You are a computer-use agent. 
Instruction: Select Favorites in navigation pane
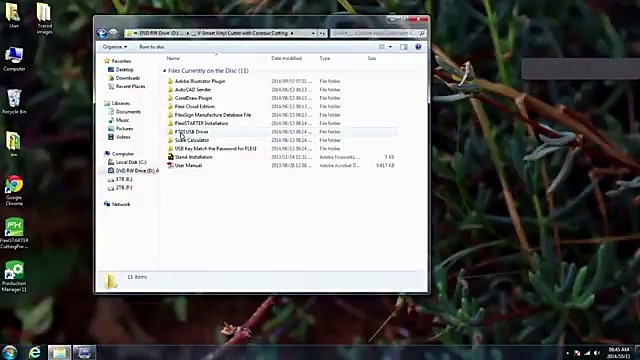[x=118, y=61]
